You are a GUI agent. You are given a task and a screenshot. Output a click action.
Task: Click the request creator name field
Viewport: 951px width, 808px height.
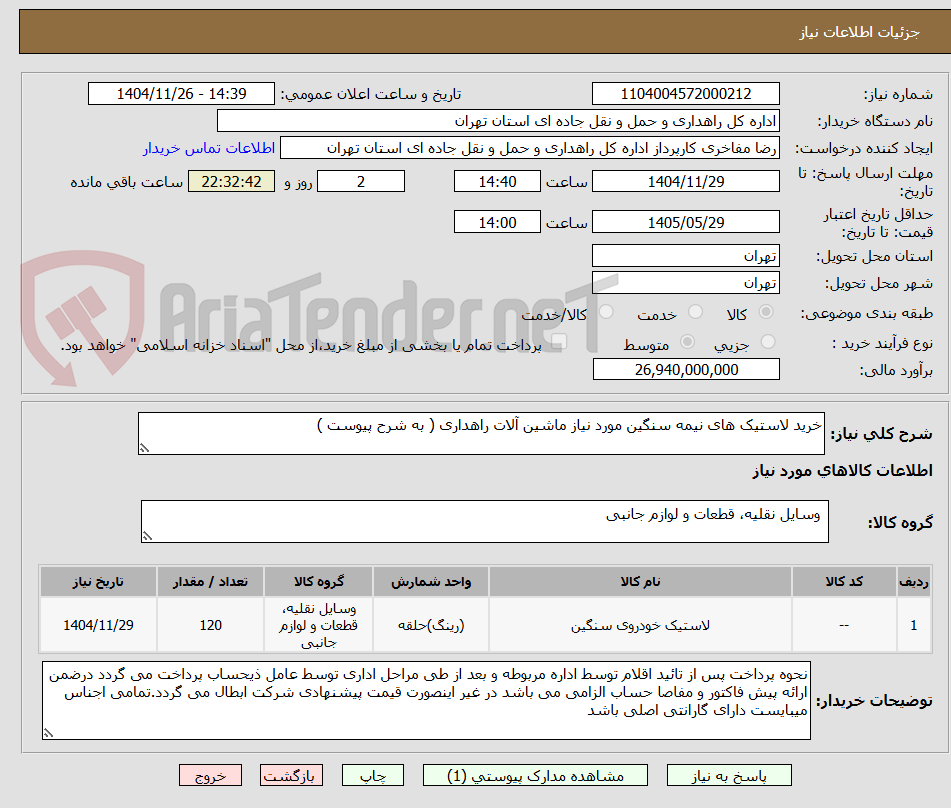pyautogui.click(x=529, y=148)
